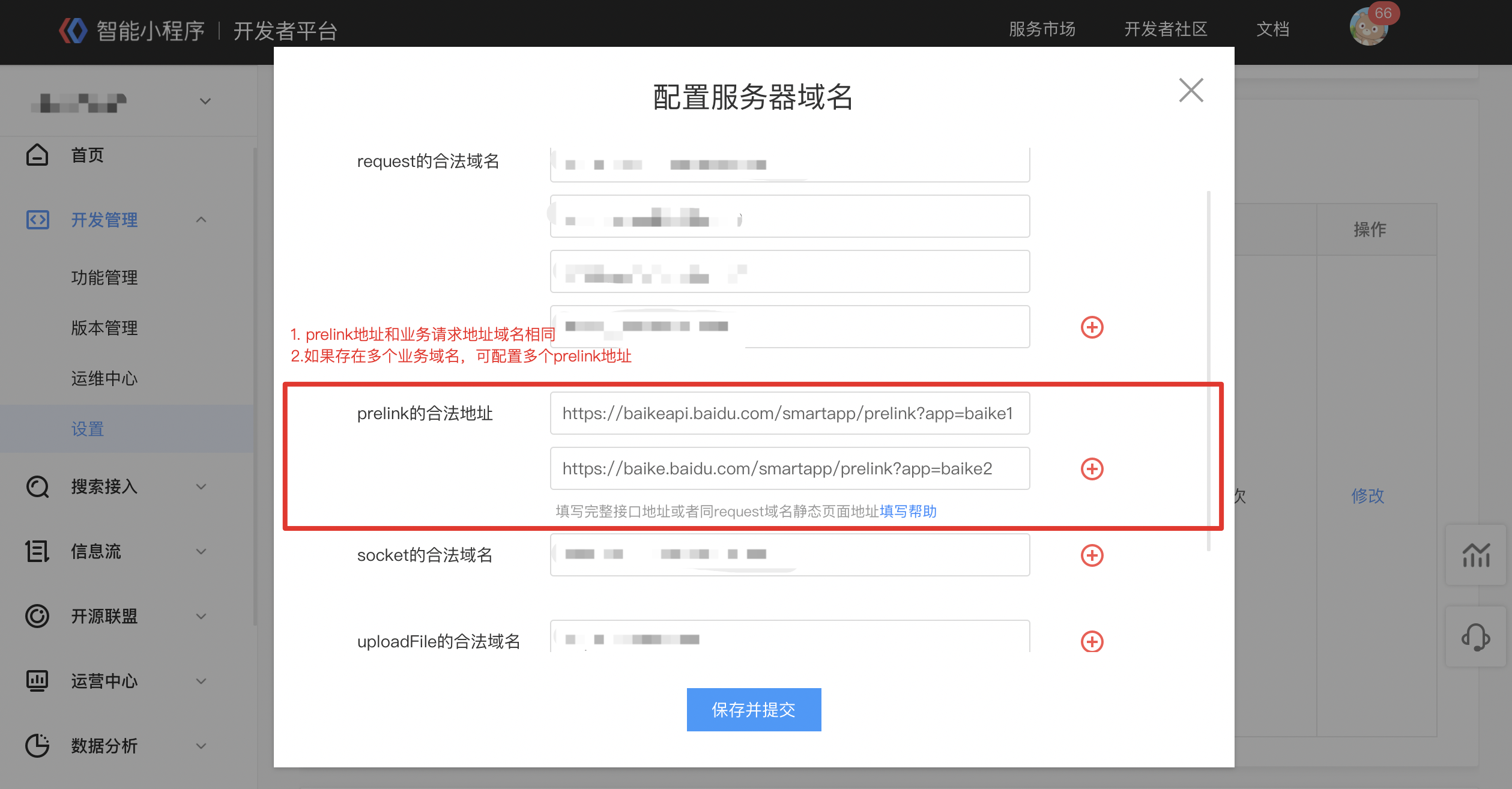The height and width of the screenshot is (789, 1512).
Task: Click the avatar with 66 notification badge
Action: tap(1371, 27)
